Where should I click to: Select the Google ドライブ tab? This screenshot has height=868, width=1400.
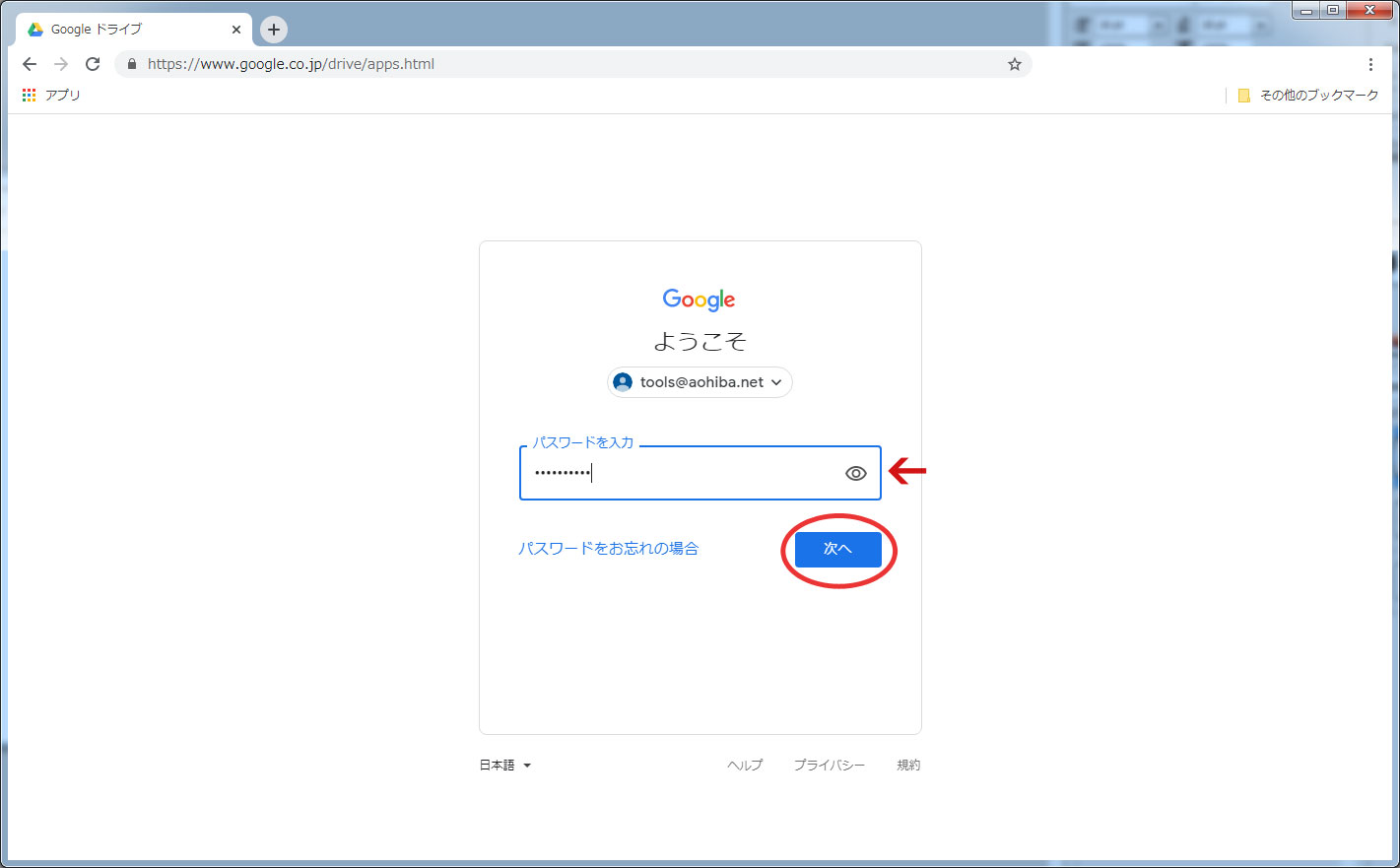[133, 30]
